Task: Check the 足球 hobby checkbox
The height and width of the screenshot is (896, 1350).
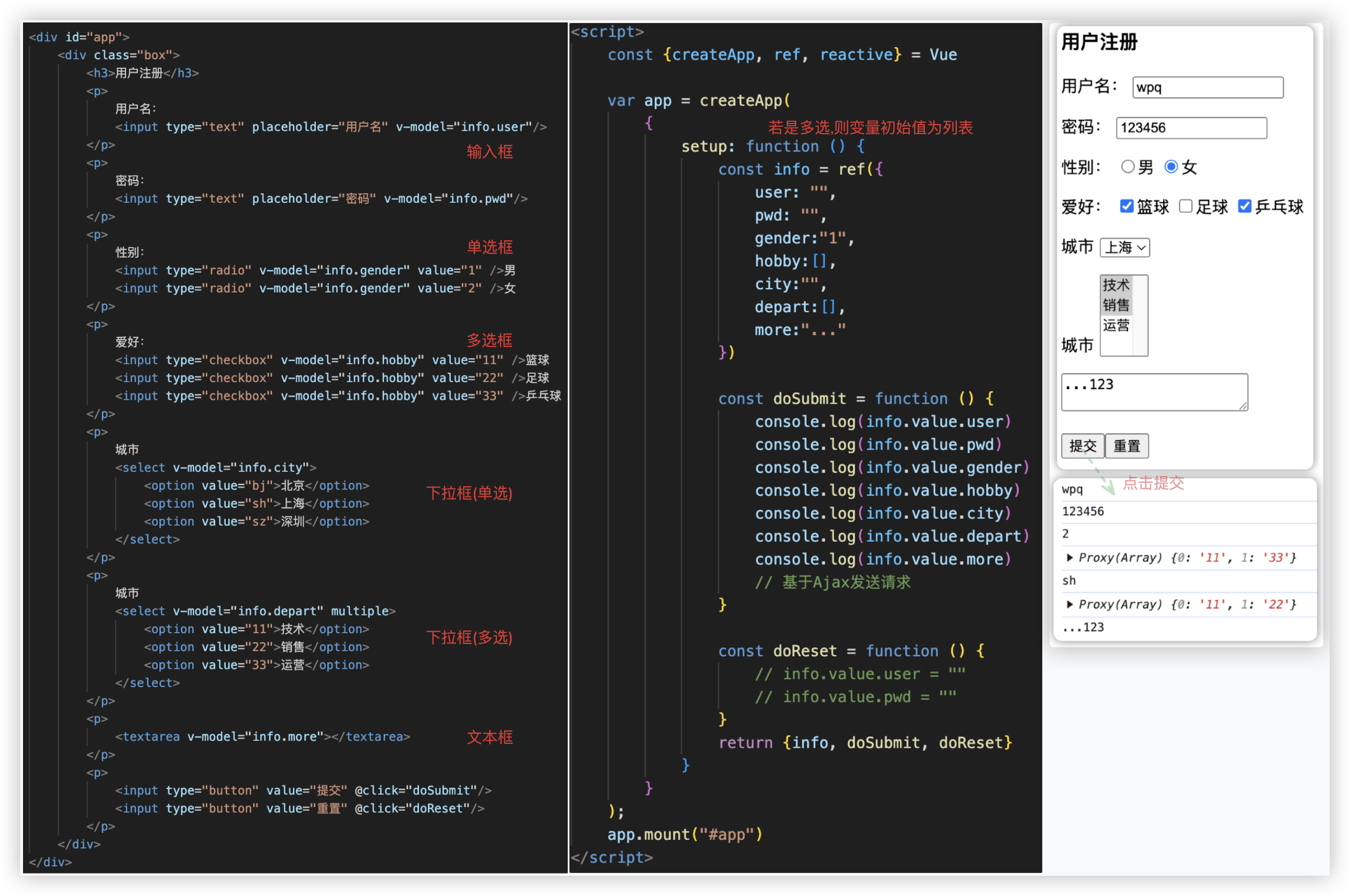Action: [x=1185, y=206]
